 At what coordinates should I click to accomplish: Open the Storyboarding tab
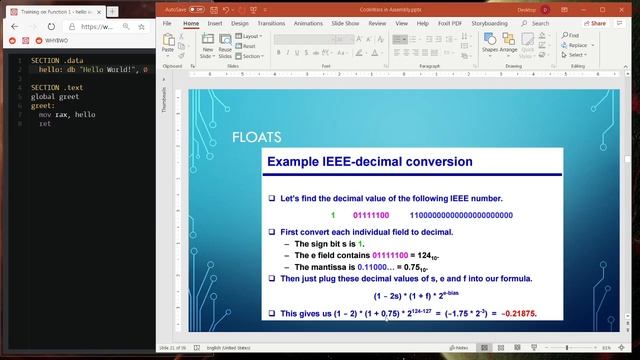pyautogui.click(x=489, y=24)
